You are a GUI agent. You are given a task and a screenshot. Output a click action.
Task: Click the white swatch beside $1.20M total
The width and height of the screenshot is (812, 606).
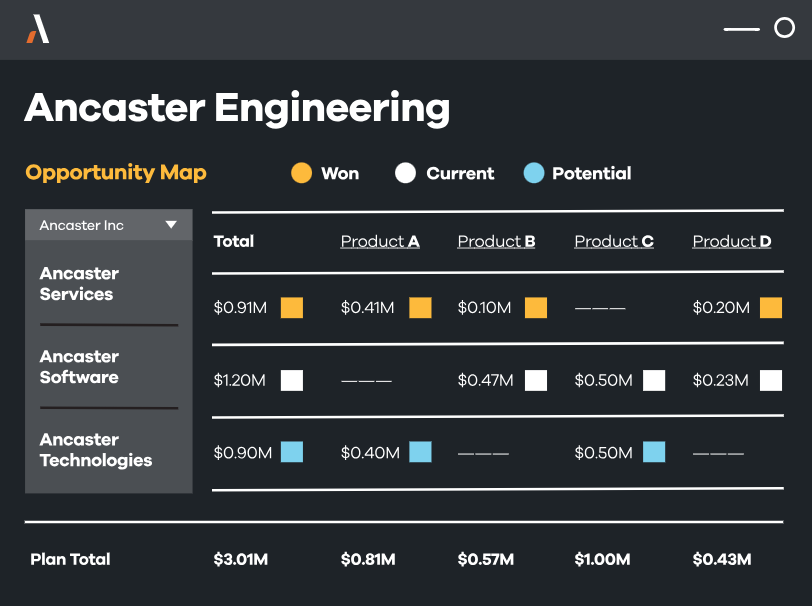(x=292, y=380)
